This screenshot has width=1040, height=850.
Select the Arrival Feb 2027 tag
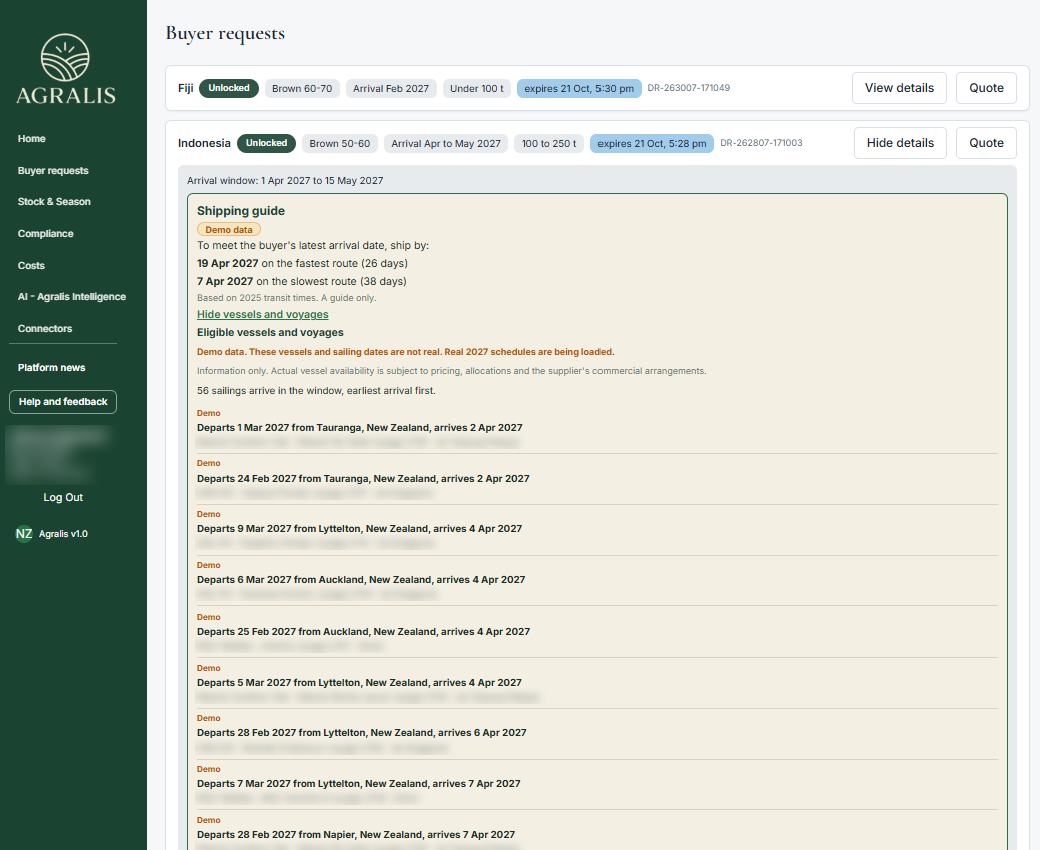tap(391, 88)
